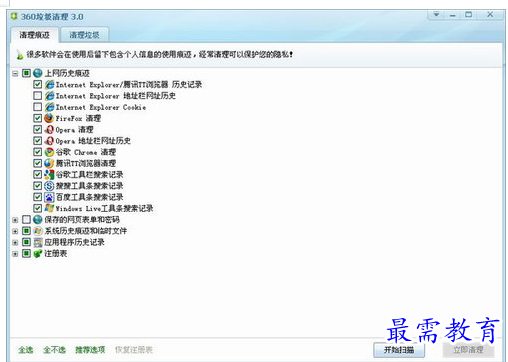Click the 360 logo in the title bar

tap(14, 16)
